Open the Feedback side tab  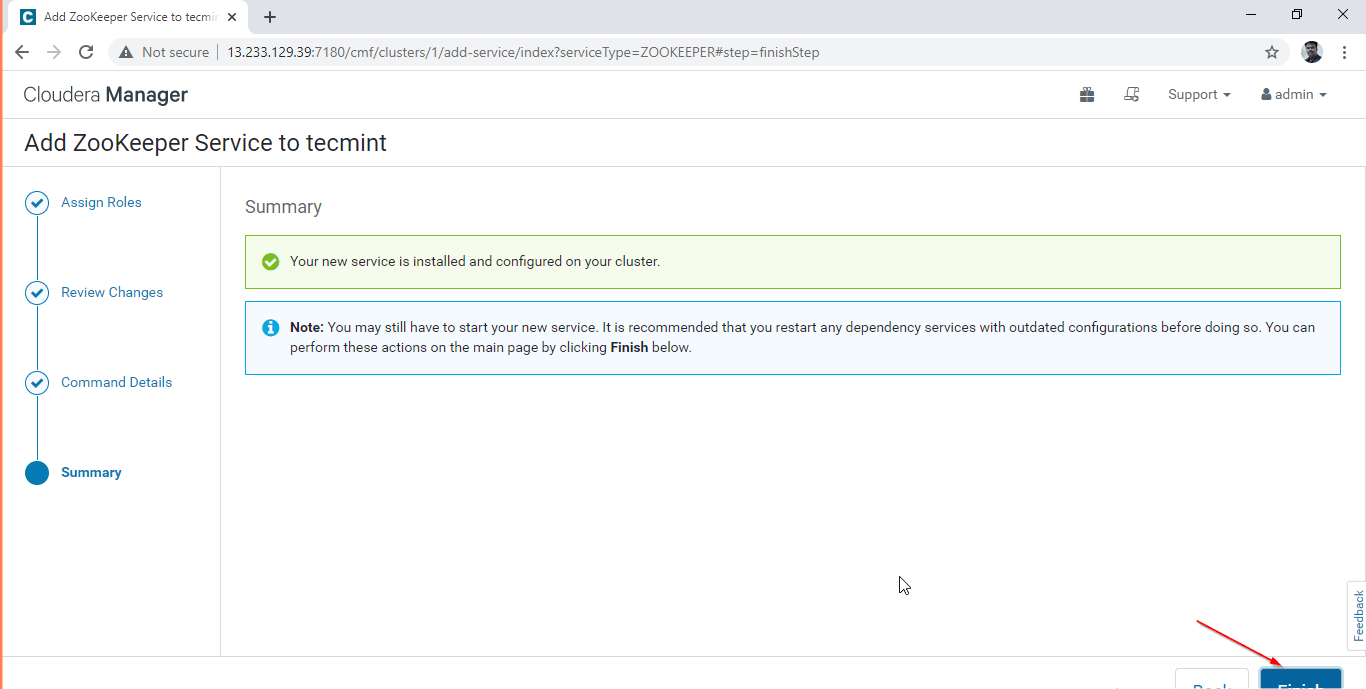[x=1357, y=615]
